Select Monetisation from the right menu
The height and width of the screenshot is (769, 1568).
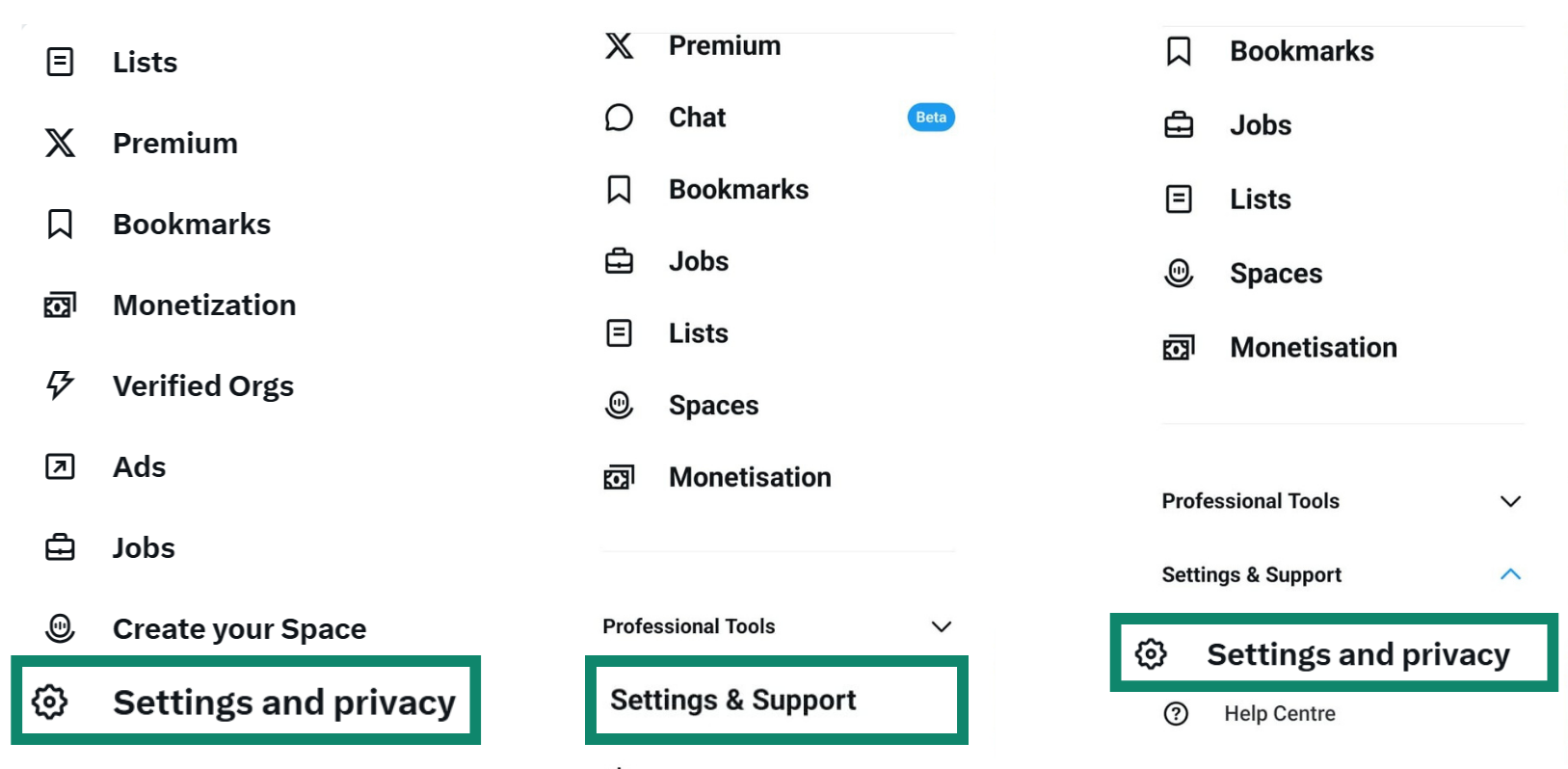[1313, 347]
